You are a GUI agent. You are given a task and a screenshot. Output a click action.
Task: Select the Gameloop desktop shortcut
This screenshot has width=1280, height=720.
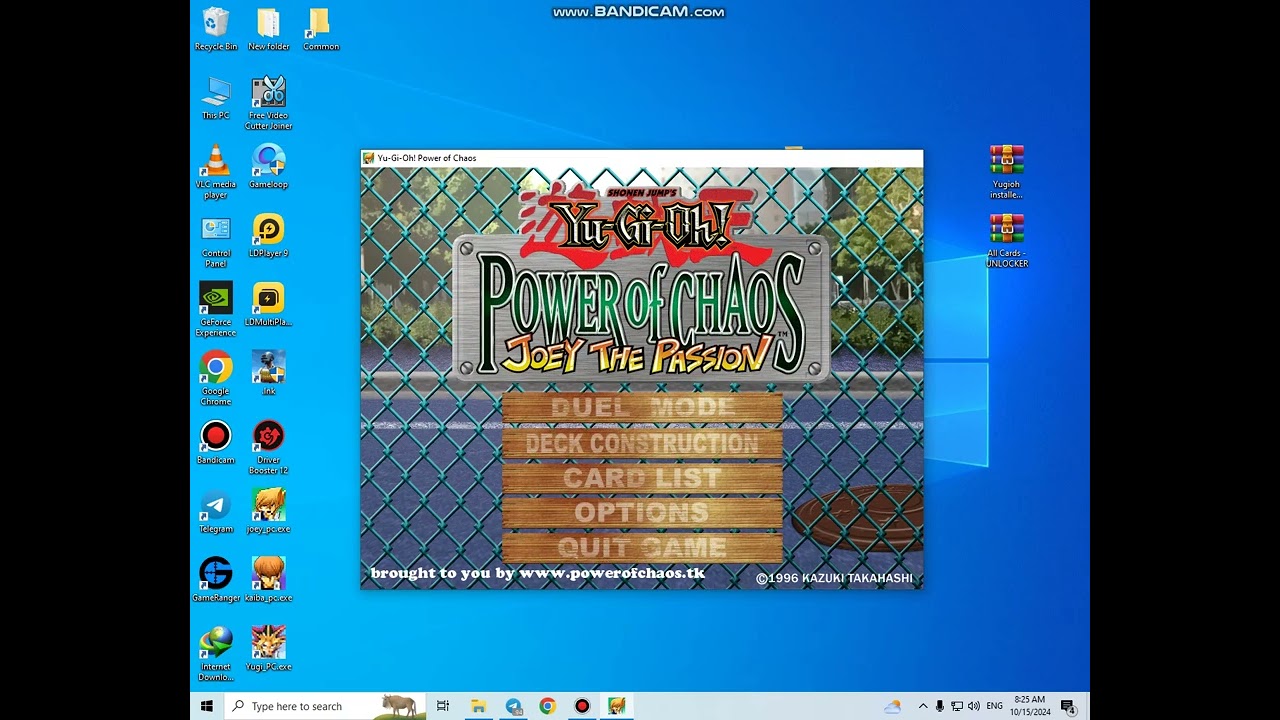268,167
